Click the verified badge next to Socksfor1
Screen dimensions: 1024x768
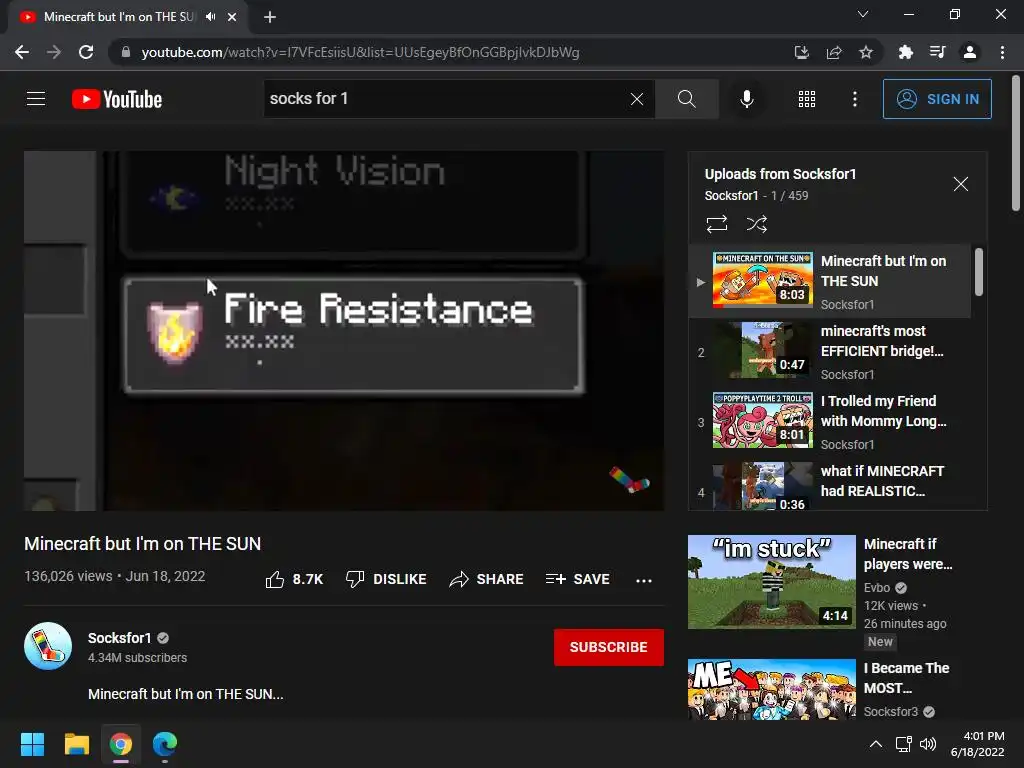[163, 638]
